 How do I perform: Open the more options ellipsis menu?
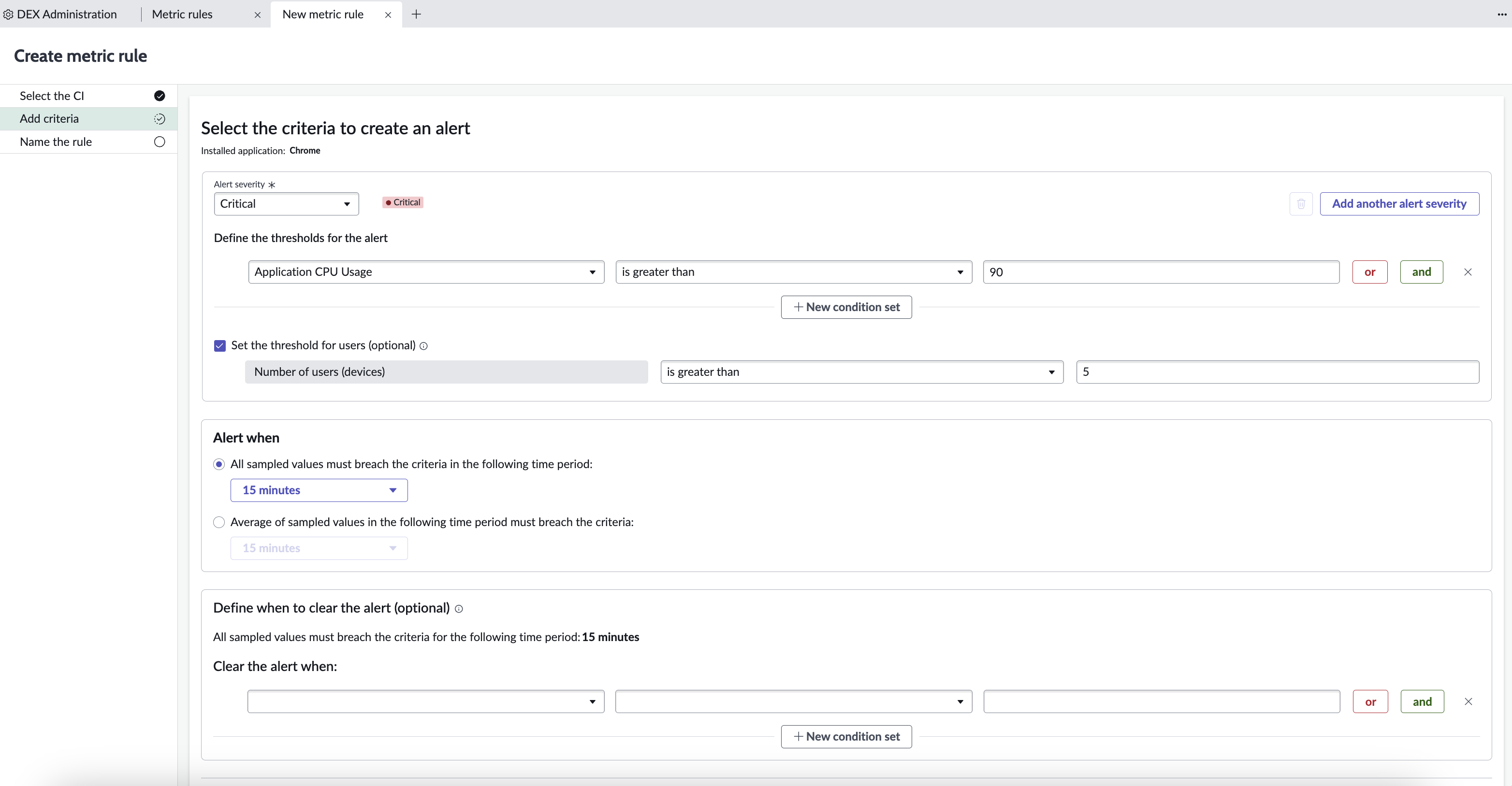point(1502,14)
